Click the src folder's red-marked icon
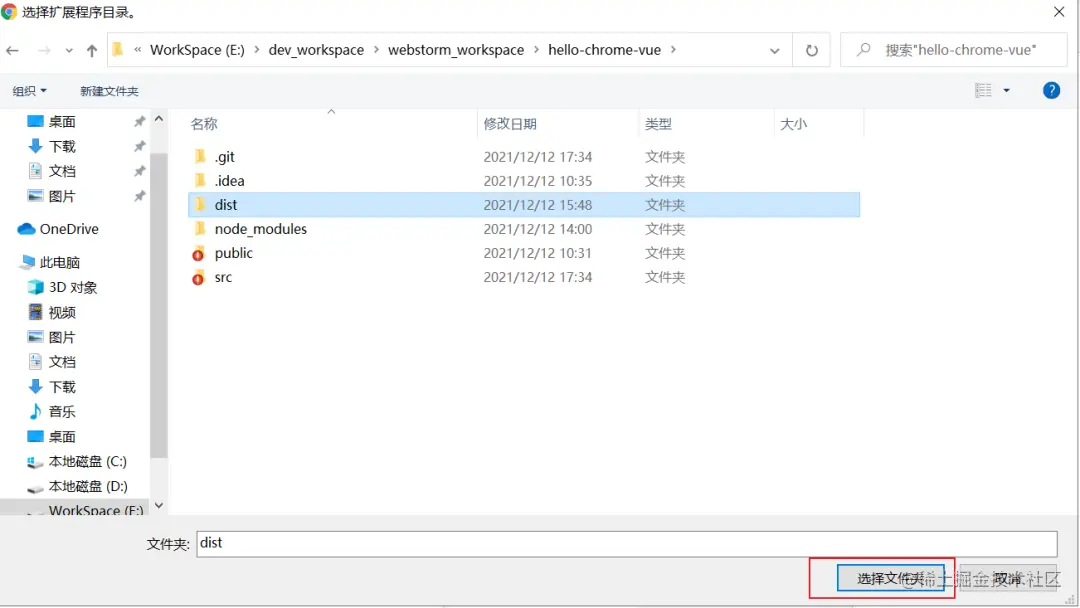Image resolution: width=1080 pixels, height=608 pixels. (198, 277)
